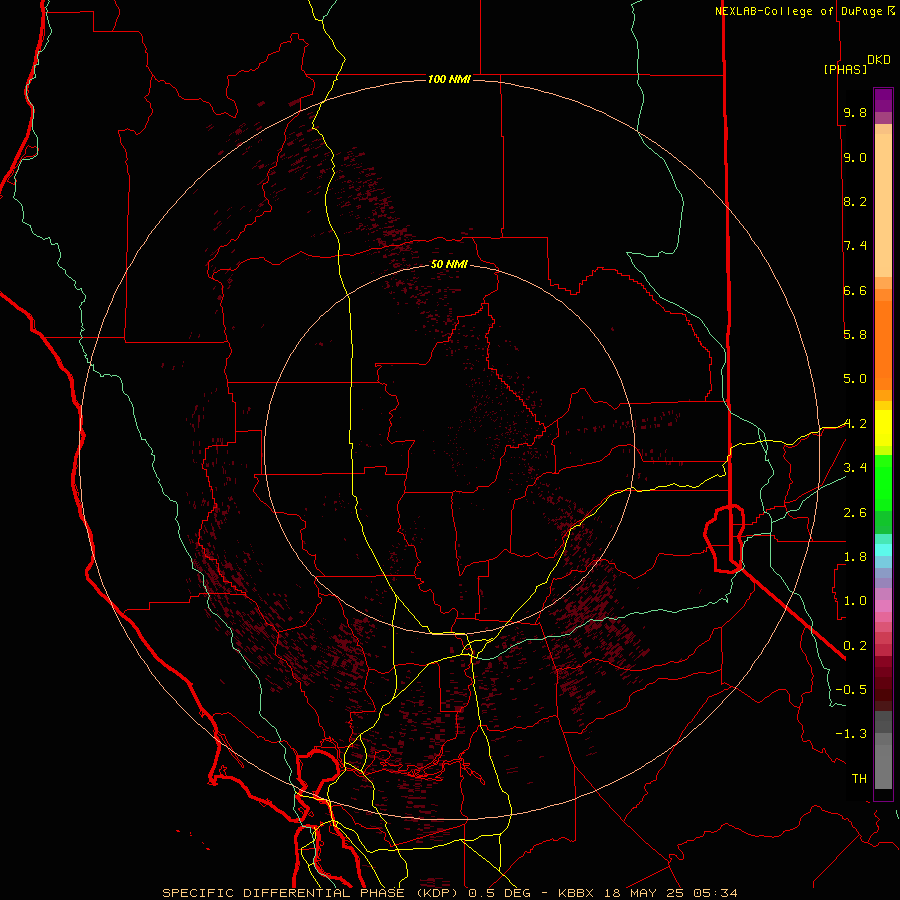Select the 6.6 value on the KDP scale
This screenshot has width=900, height=900.
pos(855,290)
